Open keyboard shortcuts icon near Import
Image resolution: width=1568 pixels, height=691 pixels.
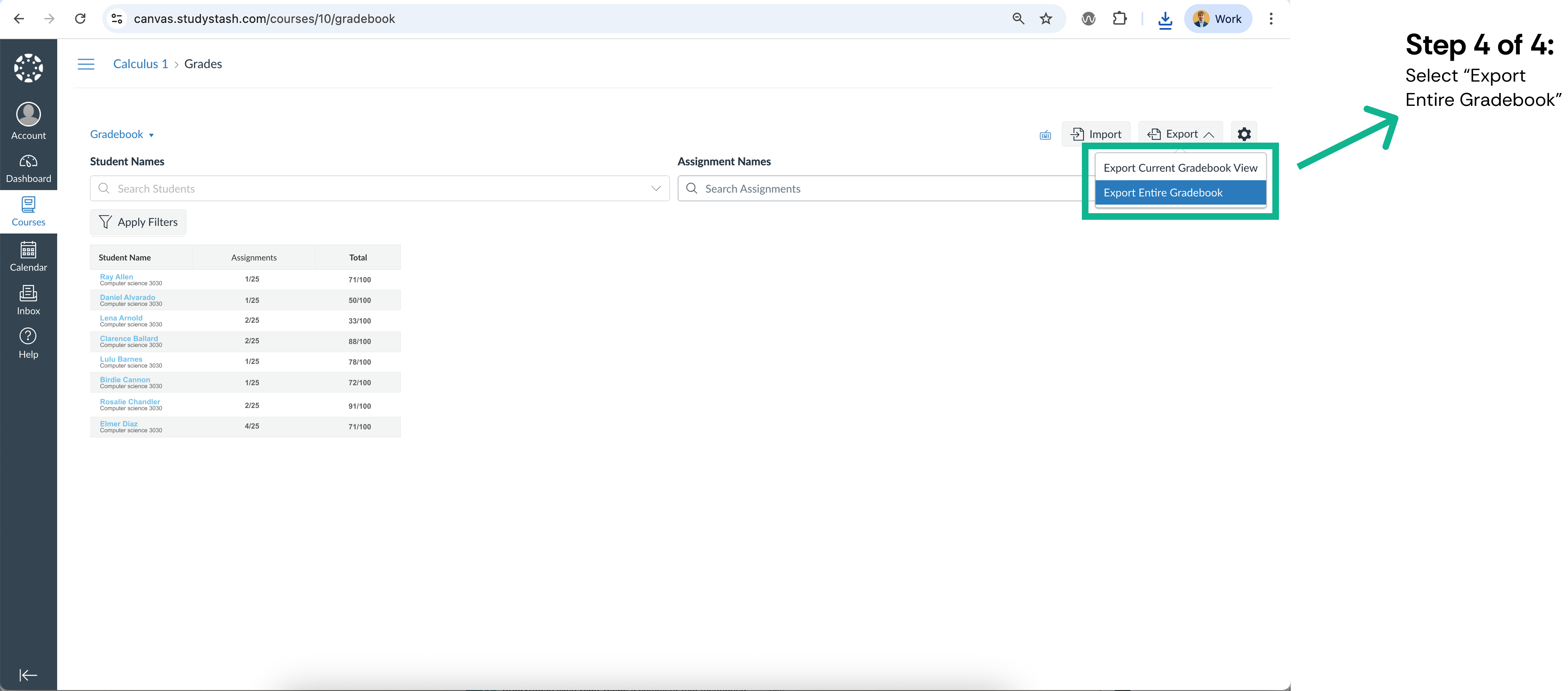click(x=1045, y=135)
